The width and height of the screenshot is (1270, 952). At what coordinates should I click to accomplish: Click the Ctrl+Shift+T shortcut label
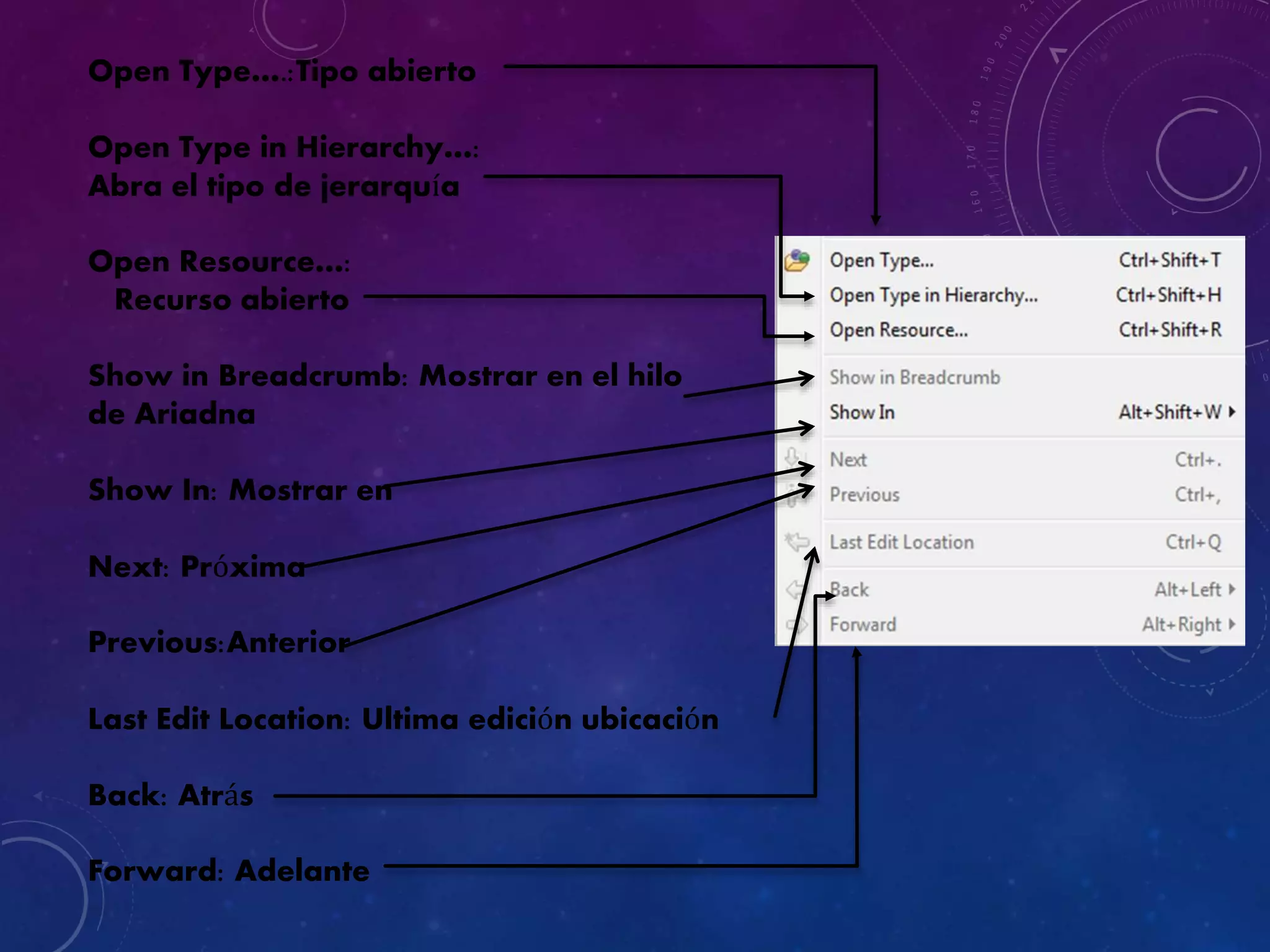pos(1170,260)
